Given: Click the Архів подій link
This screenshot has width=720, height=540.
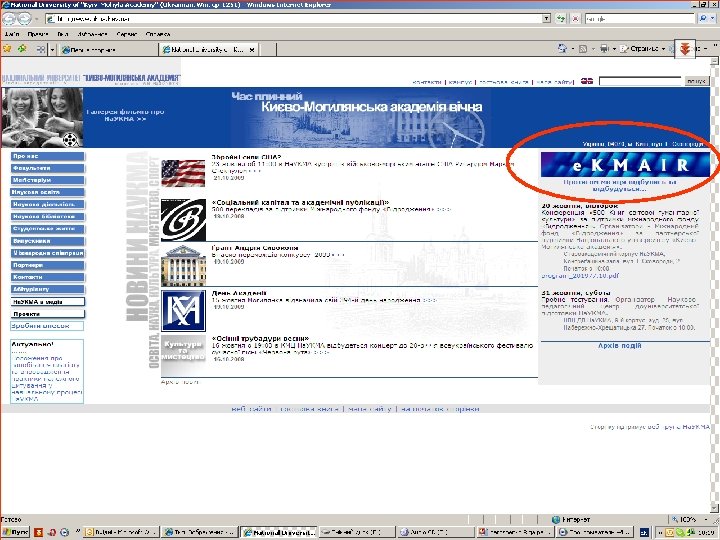Looking at the screenshot, I should [619, 346].
